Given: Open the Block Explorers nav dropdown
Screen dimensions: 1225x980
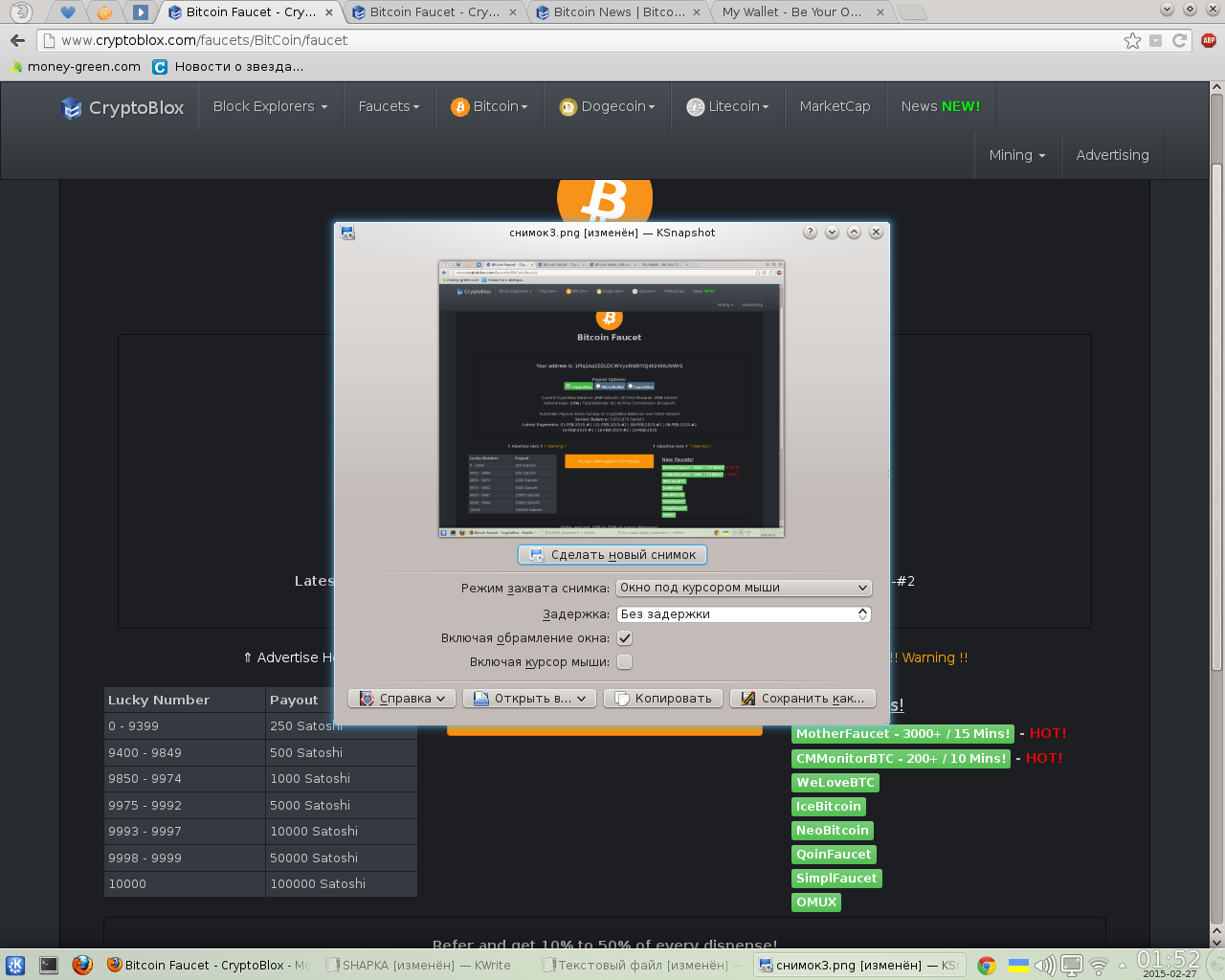Looking at the screenshot, I should point(270,106).
